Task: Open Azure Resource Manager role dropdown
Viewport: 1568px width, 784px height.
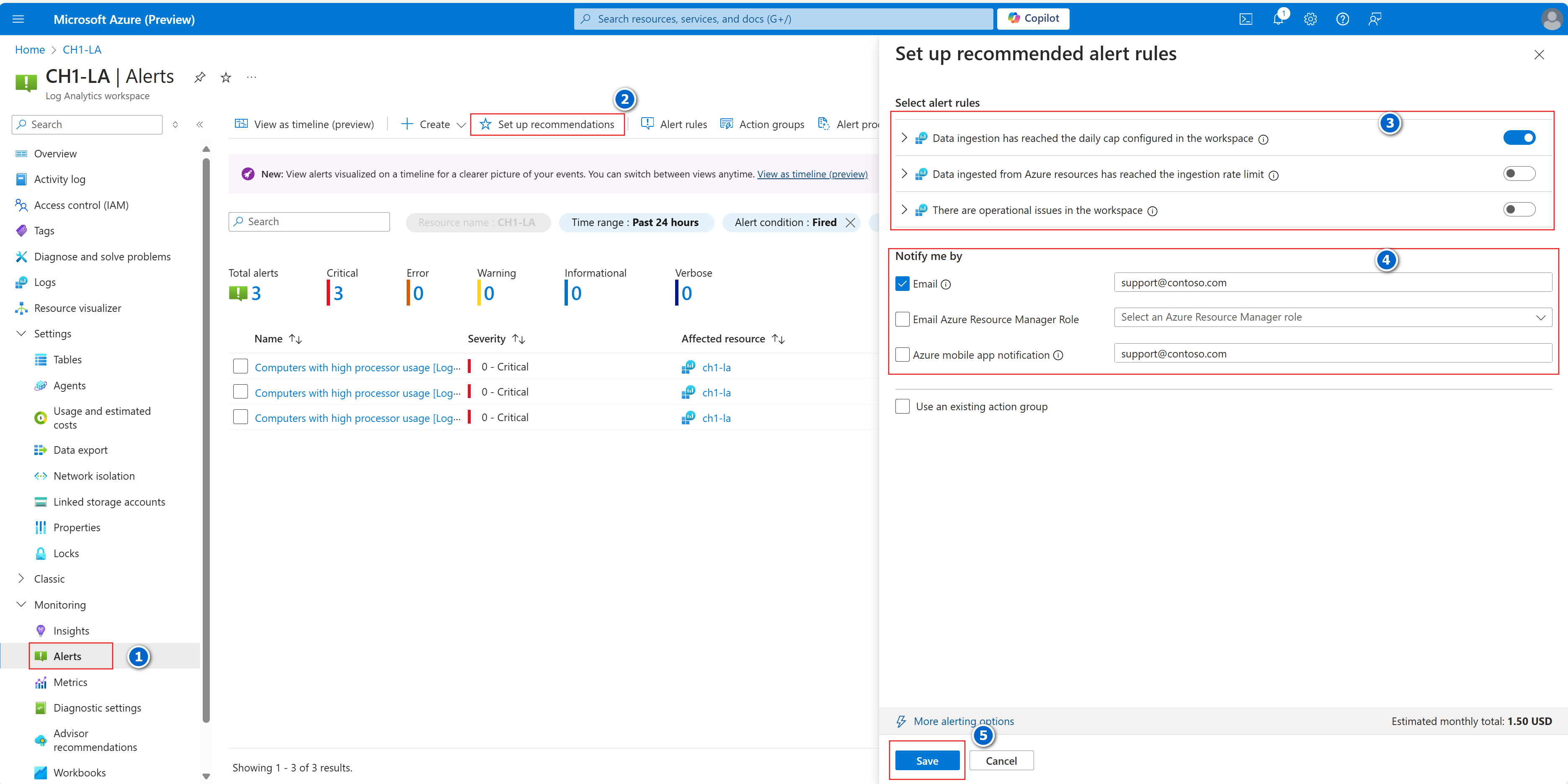Action: (1333, 317)
